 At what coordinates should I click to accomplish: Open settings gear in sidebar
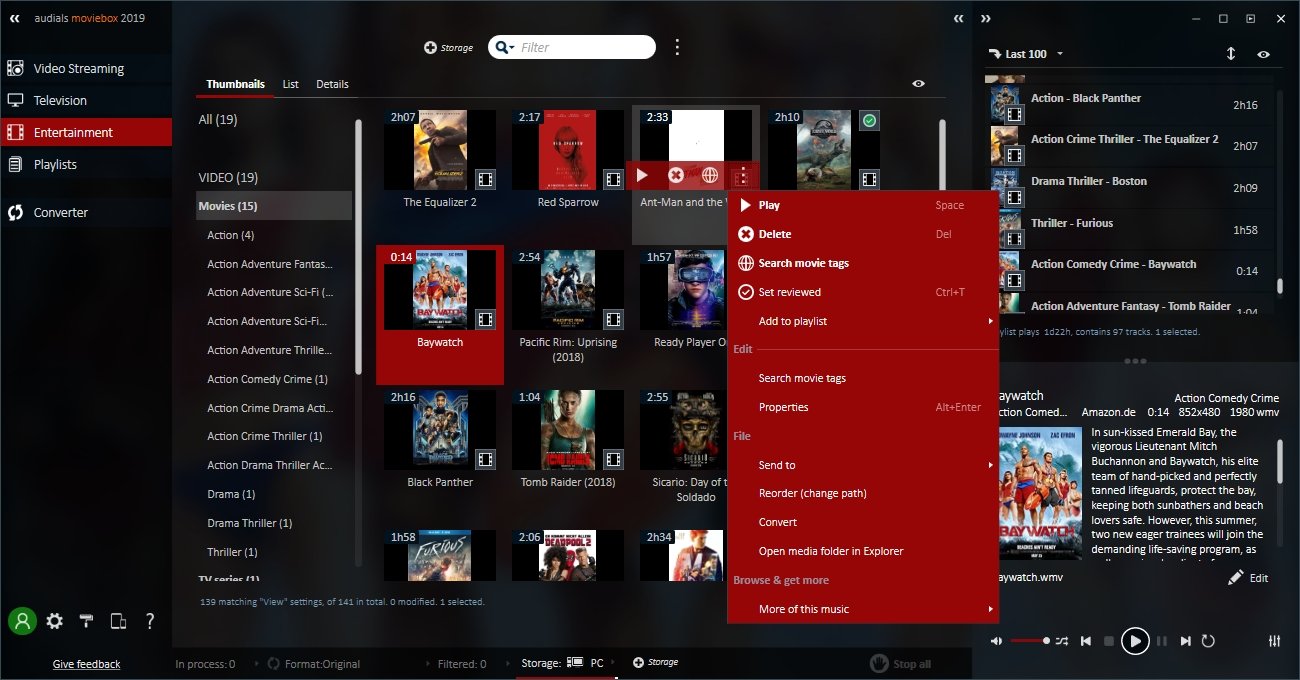55,621
